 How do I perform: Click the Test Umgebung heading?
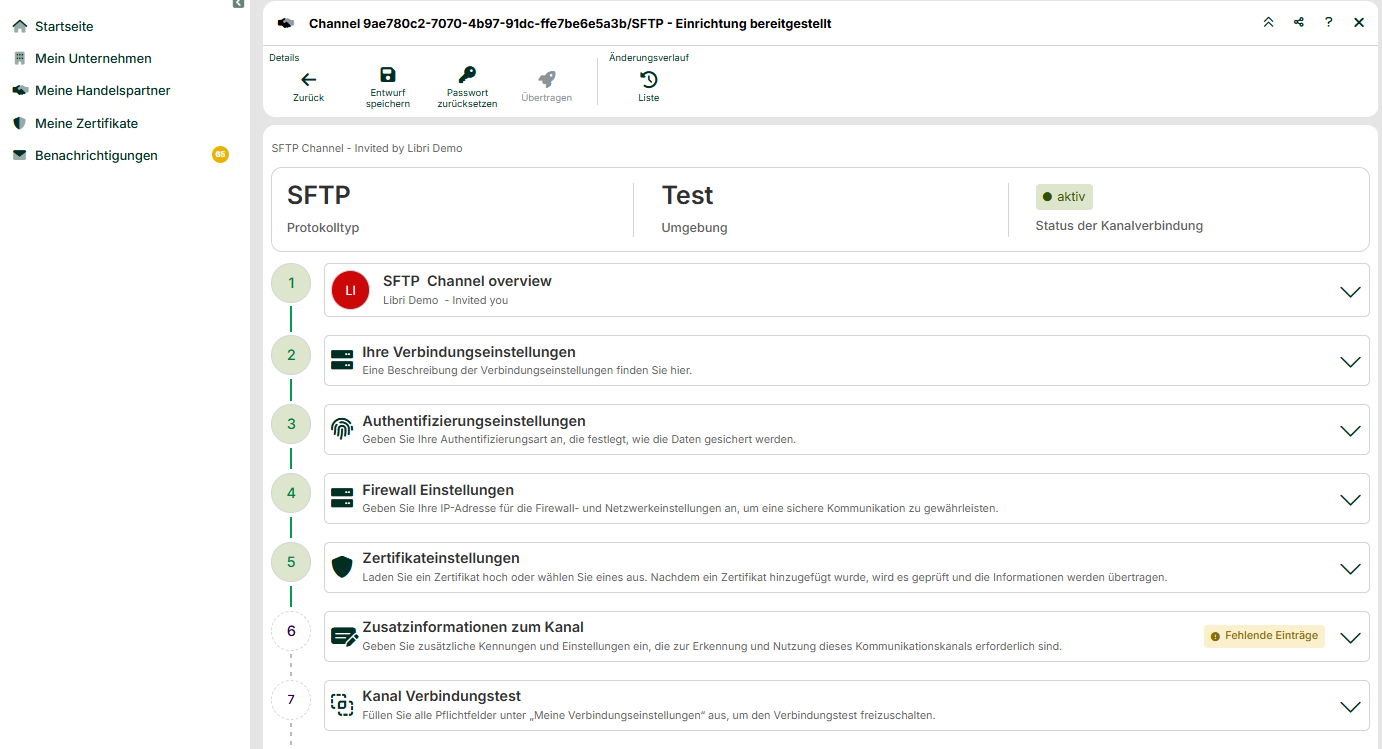tap(687, 195)
